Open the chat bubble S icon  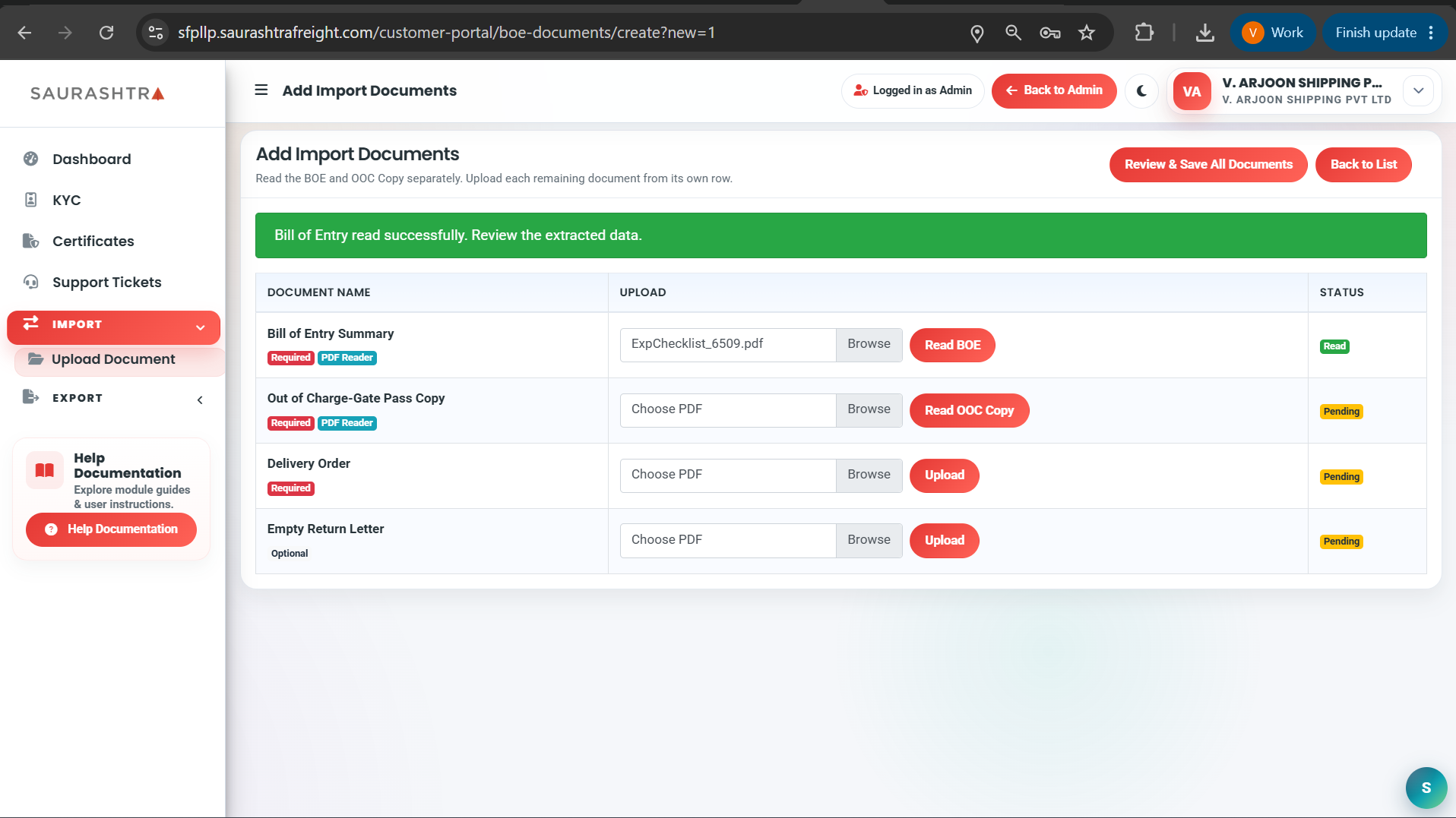1426,788
